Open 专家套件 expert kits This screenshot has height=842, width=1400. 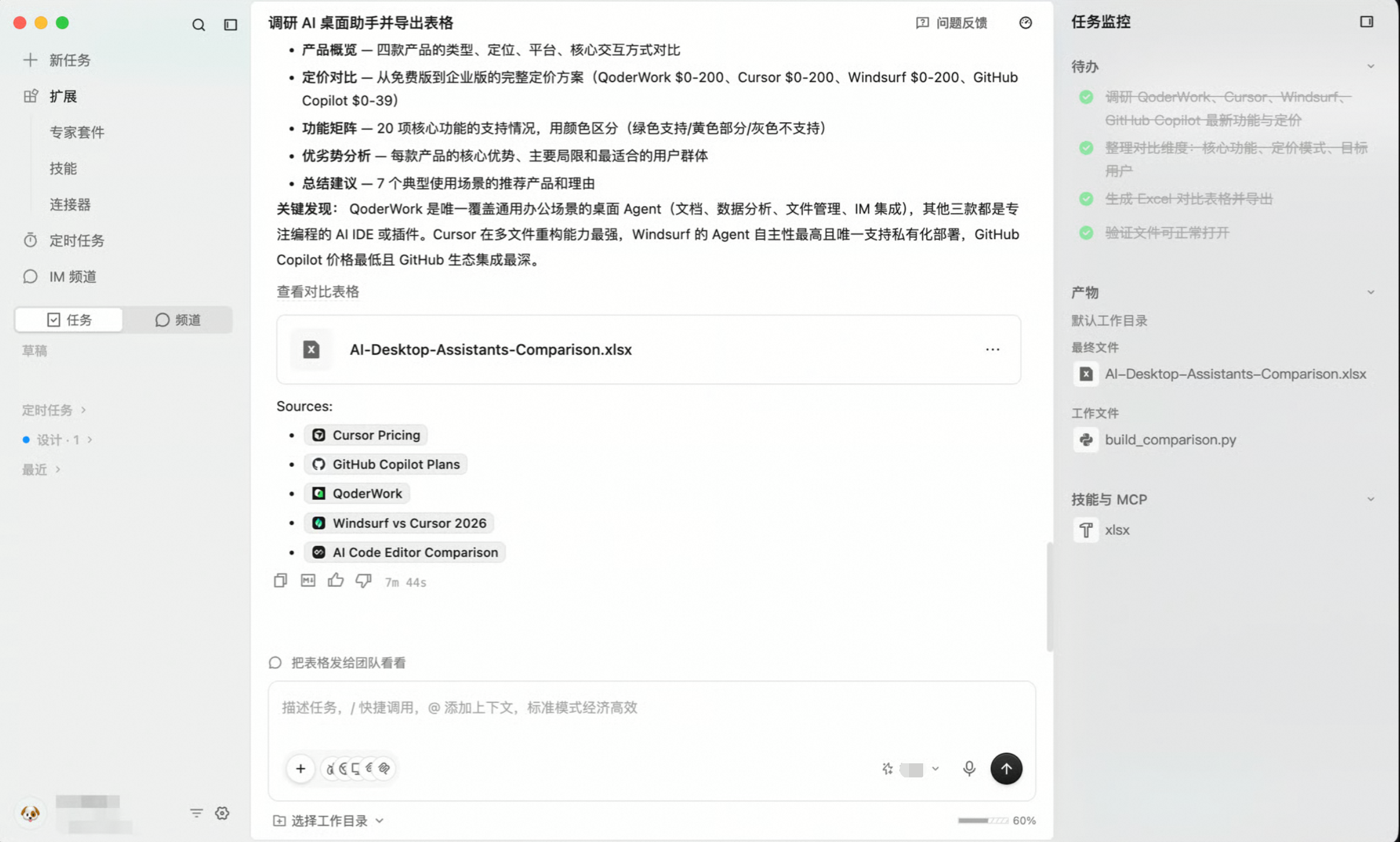[77, 132]
